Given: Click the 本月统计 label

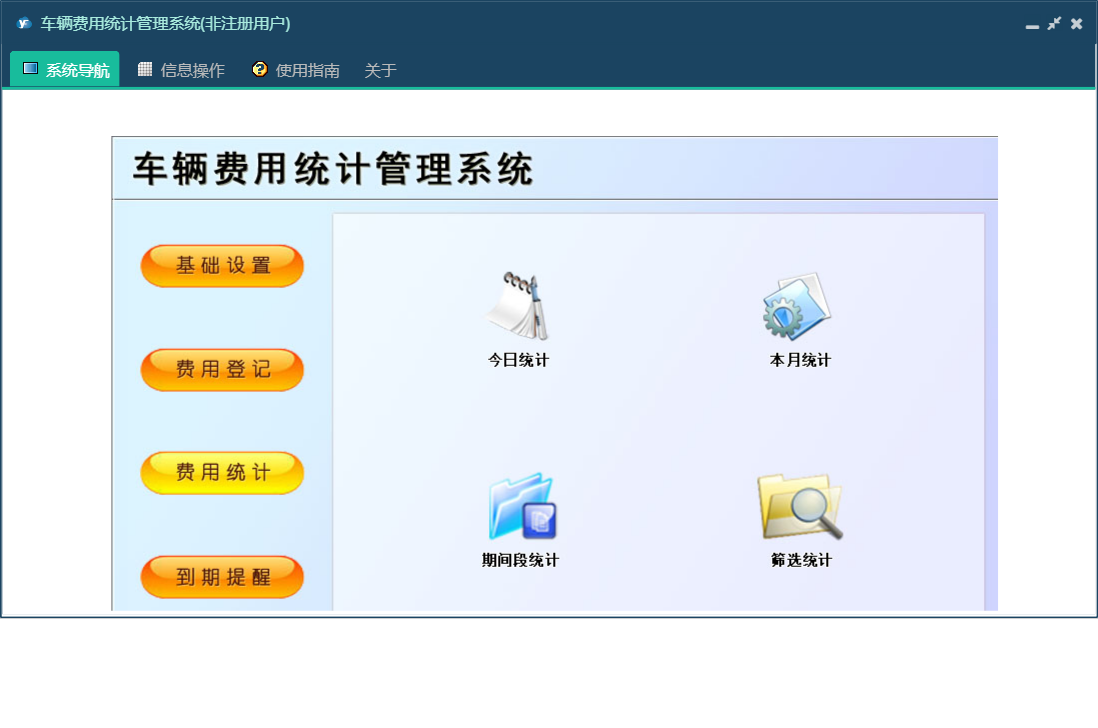Looking at the screenshot, I should (800, 360).
